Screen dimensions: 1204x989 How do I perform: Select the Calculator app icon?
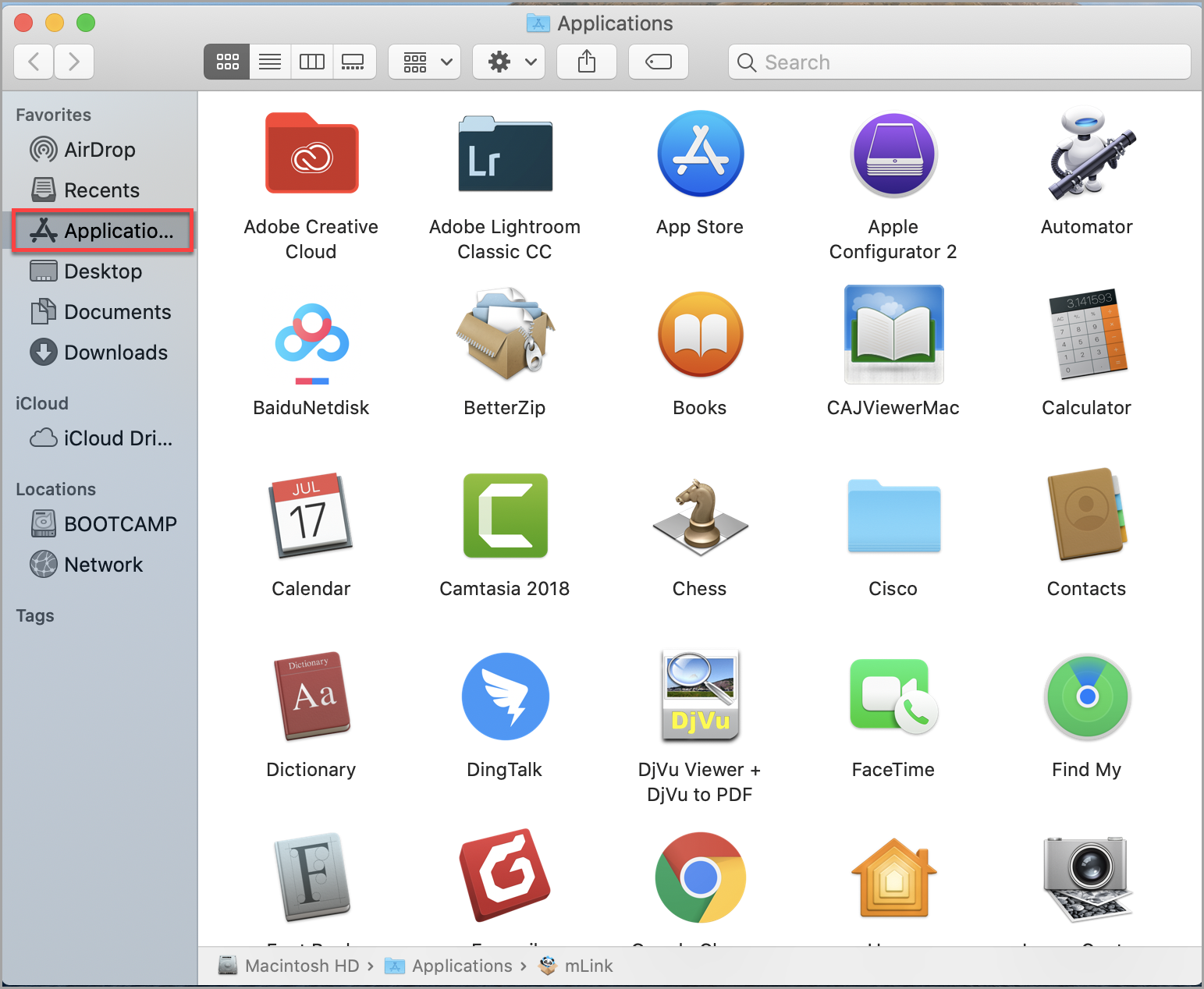(x=1087, y=334)
